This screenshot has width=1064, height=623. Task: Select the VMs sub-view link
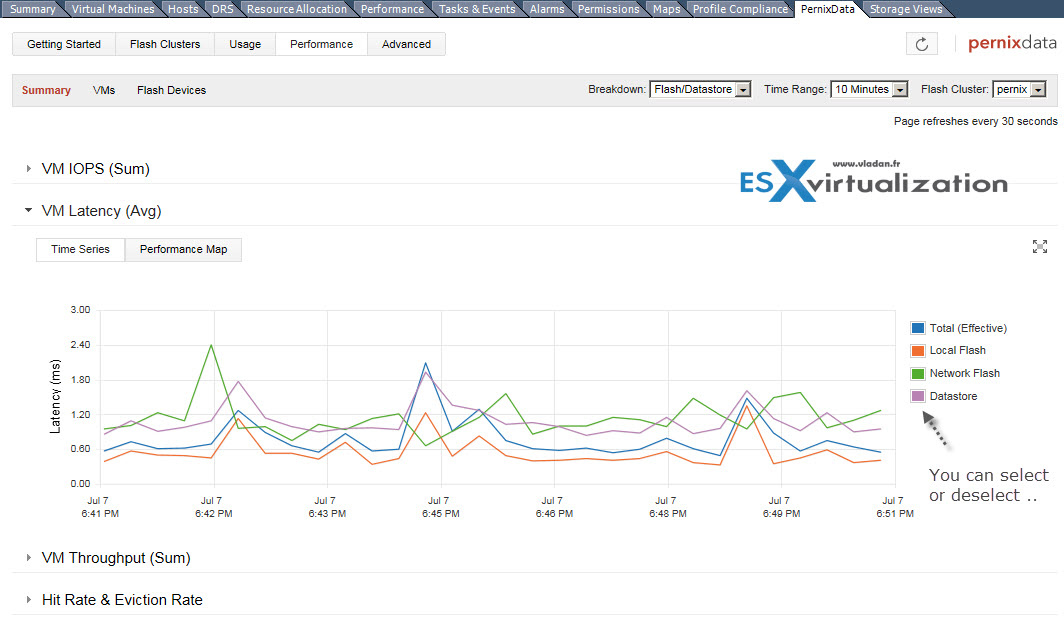point(104,90)
